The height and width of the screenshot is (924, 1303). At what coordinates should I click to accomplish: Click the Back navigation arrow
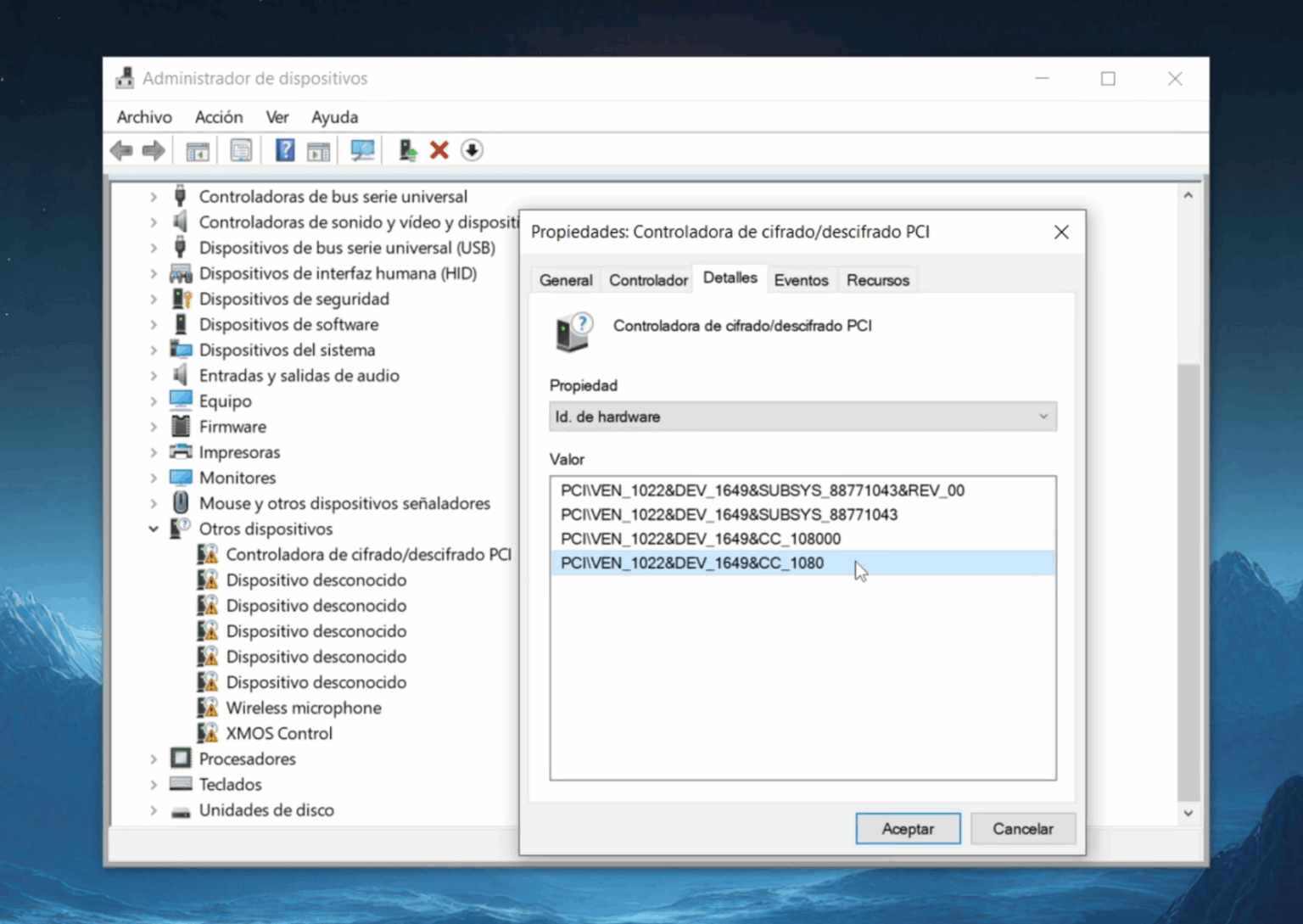click(121, 150)
